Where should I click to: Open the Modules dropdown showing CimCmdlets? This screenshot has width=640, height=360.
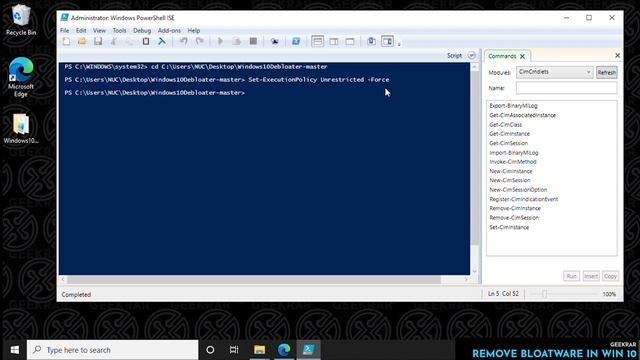pos(554,72)
